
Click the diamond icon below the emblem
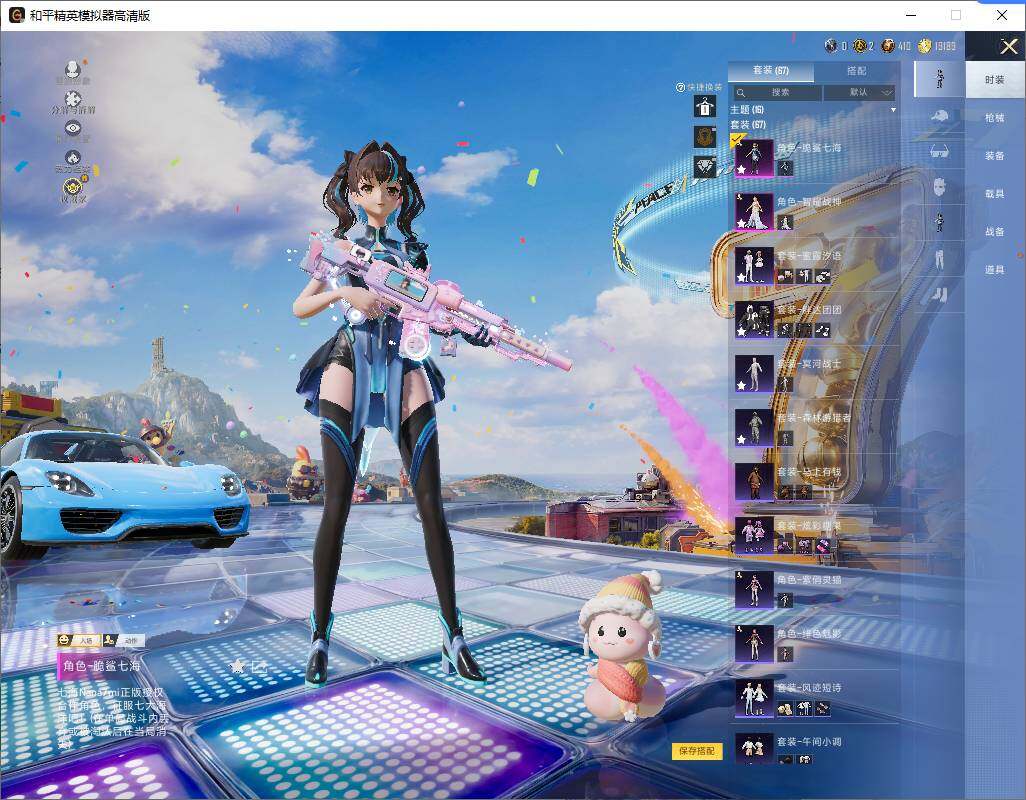click(x=705, y=166)
